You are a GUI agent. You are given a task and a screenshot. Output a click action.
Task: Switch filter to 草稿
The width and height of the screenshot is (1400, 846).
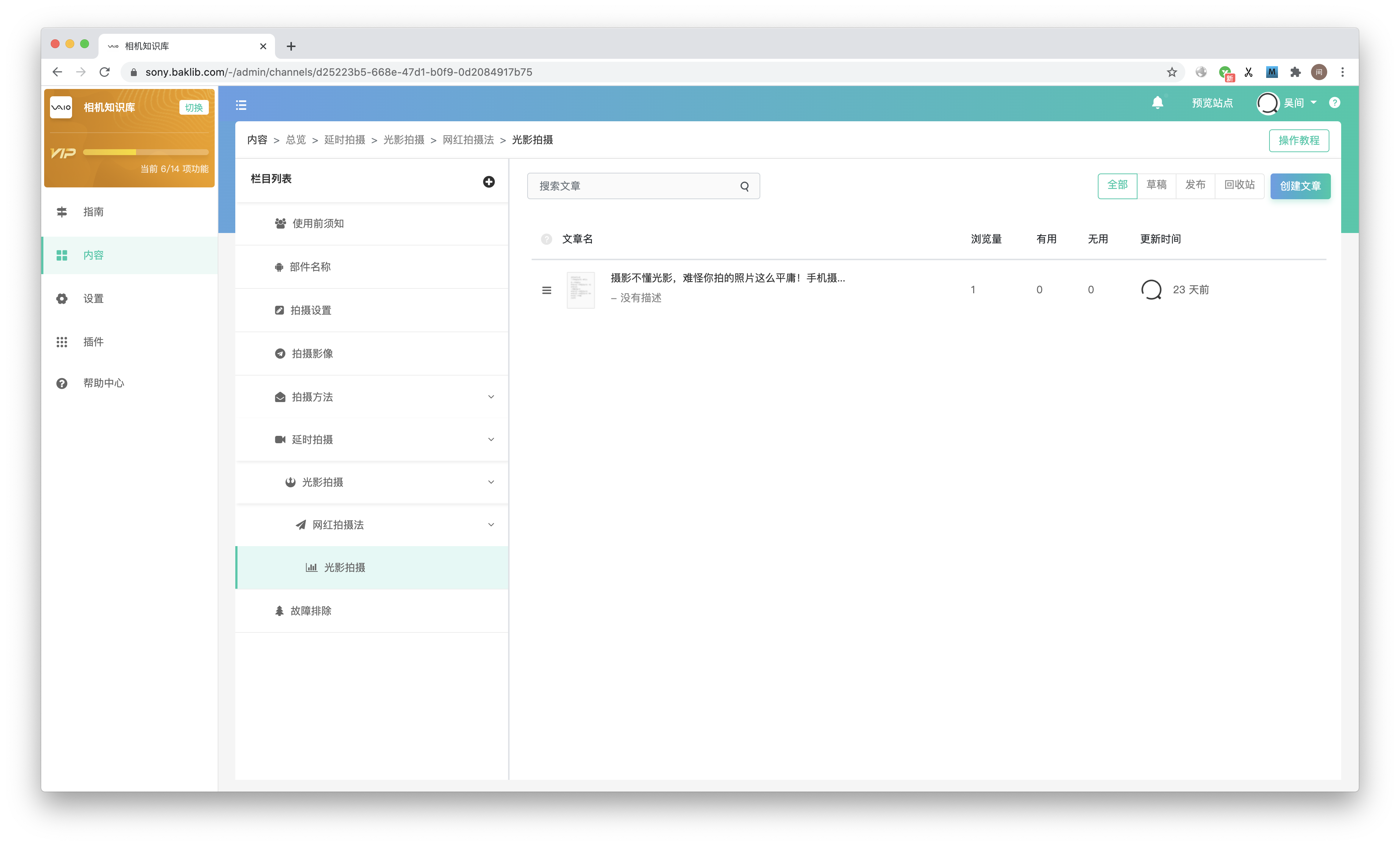point(1156,185)
